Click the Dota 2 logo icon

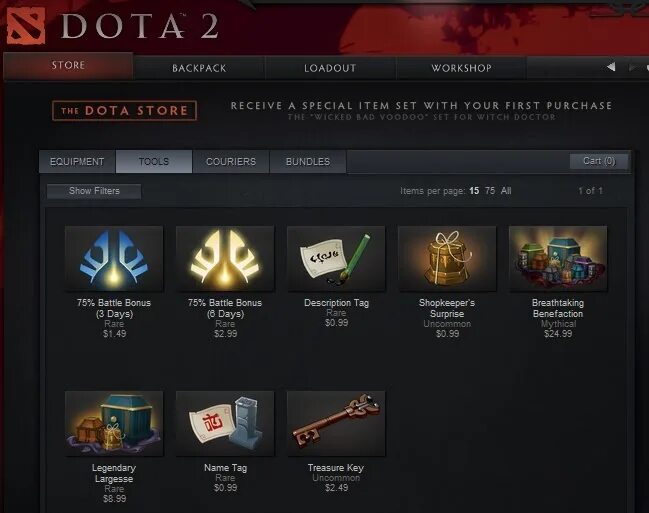point(26,26)
